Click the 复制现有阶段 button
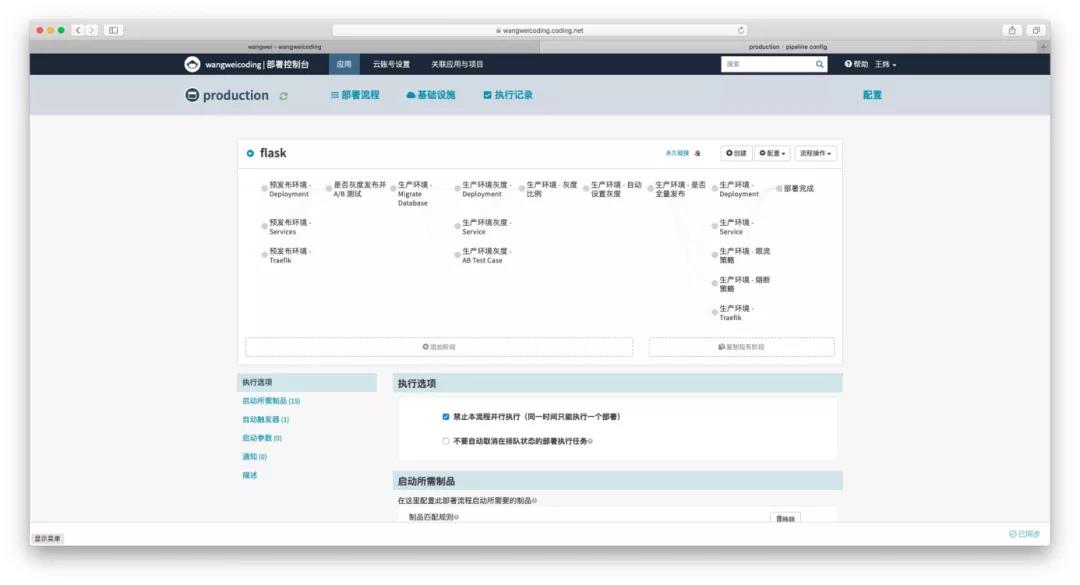 tap(741, 347)
